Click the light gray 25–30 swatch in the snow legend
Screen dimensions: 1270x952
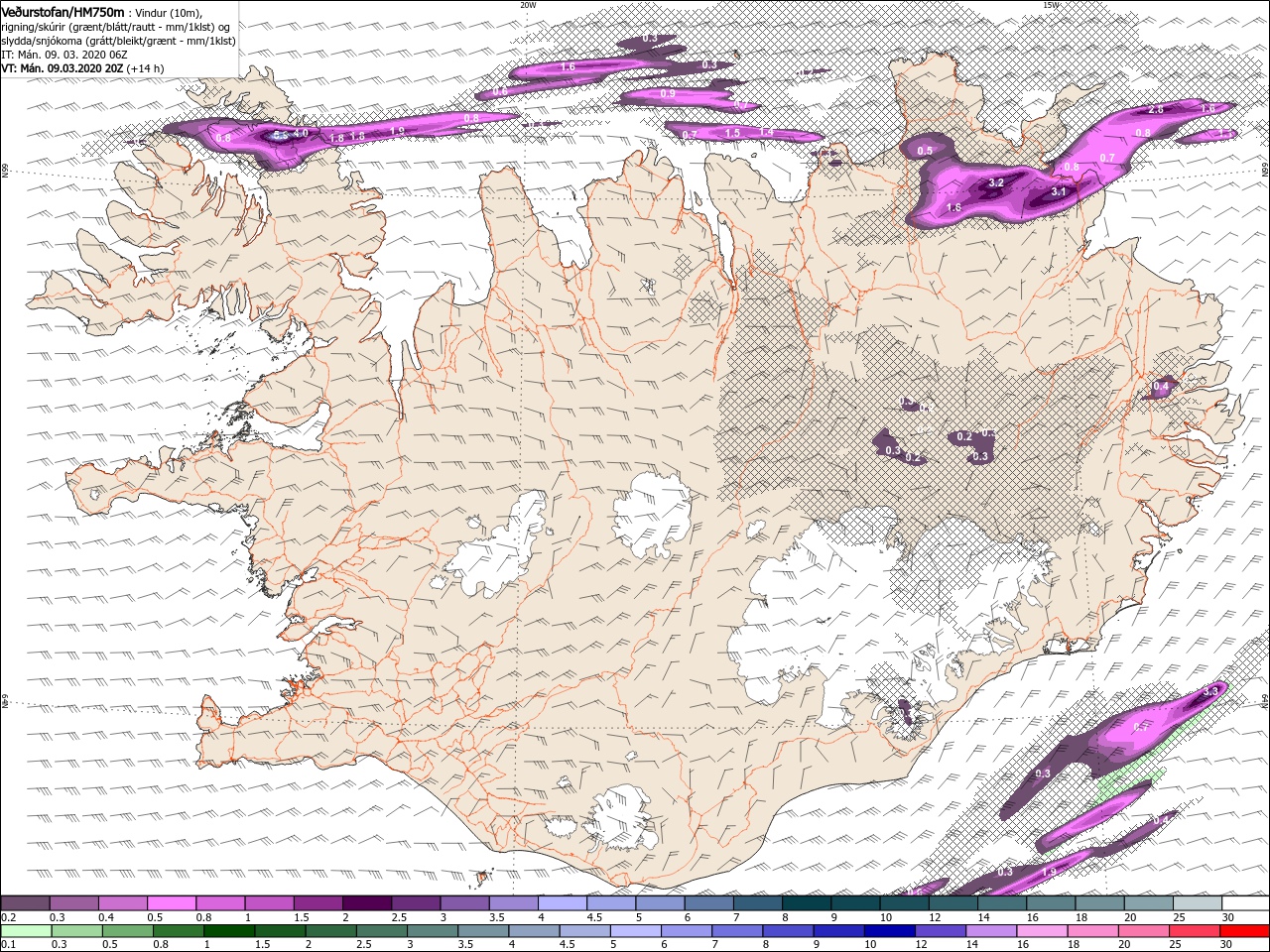point(1196,903)
